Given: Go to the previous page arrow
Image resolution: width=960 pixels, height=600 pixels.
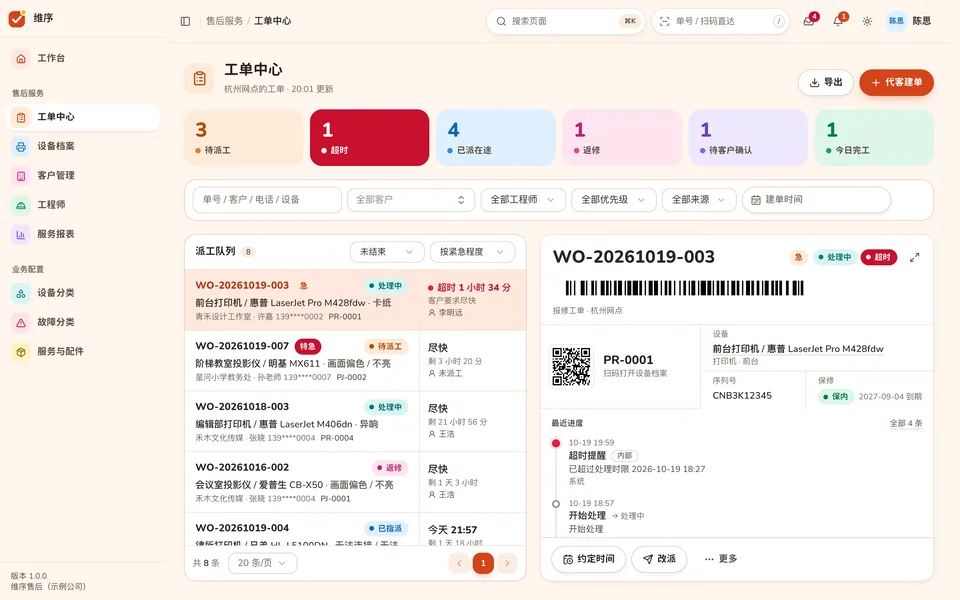Looking at the screenshot, I should [x=459, y=563].
